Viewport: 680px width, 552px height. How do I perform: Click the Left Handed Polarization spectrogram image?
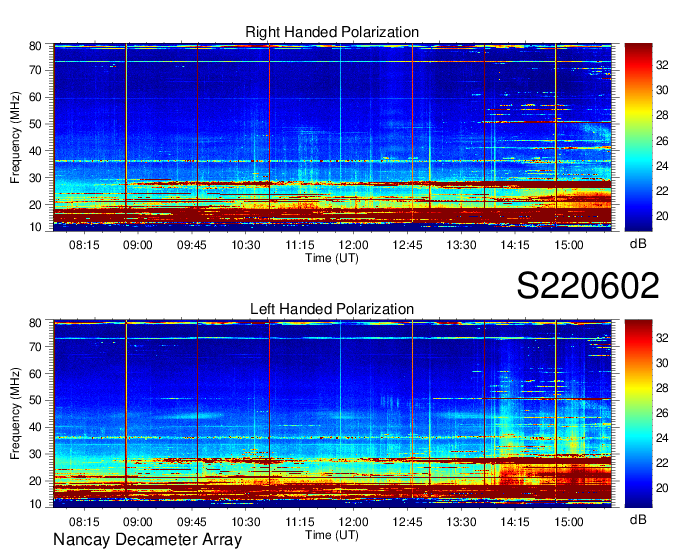point(333,414)
